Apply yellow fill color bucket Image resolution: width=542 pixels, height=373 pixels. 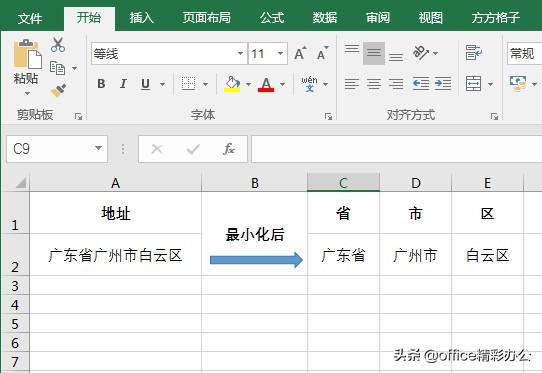232,84
